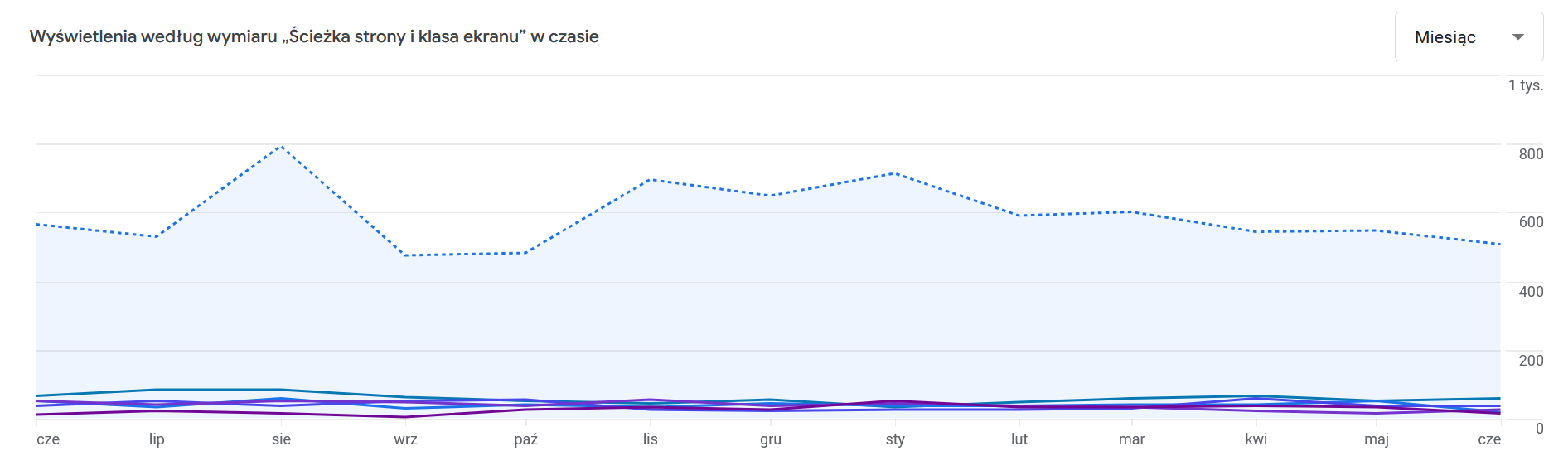
Task: Click the 1 tys. y-axis label
Action: [1525, 85]
